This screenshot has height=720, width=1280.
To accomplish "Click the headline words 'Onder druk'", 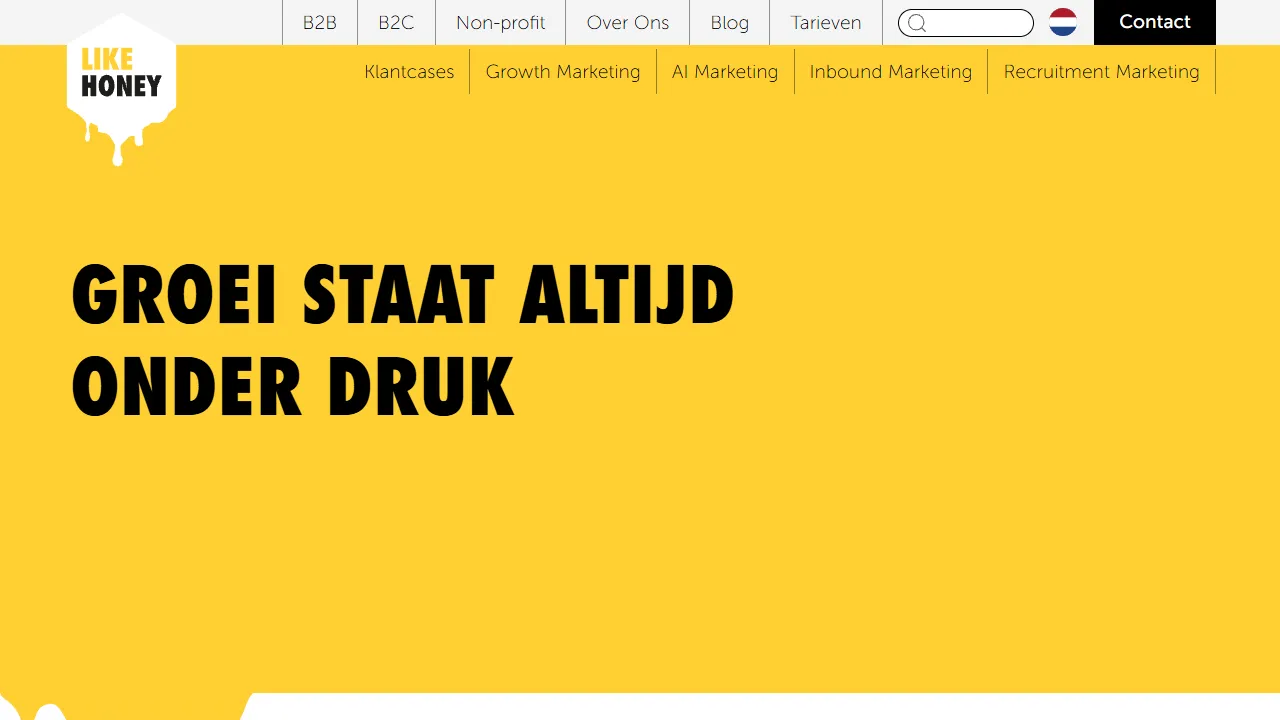I will (293, 387).
